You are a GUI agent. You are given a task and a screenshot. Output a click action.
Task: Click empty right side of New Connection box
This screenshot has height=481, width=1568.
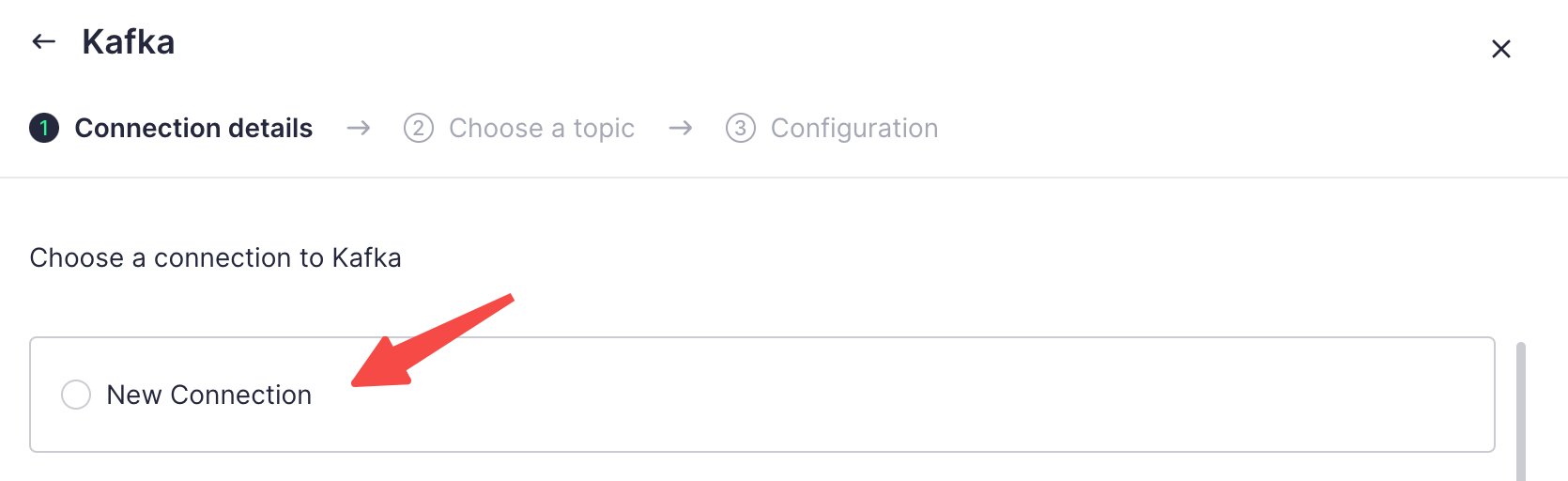(1033, 395)
